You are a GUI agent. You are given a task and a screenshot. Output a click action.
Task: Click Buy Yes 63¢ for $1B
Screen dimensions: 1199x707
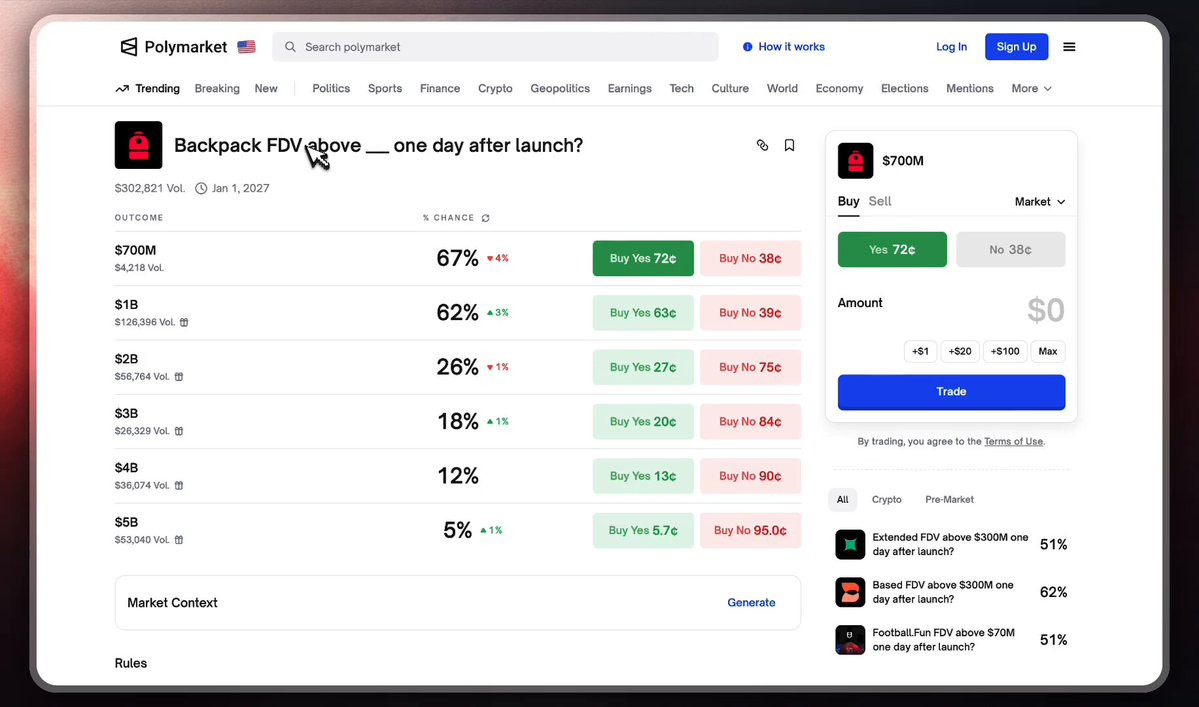tap(643, 313)
